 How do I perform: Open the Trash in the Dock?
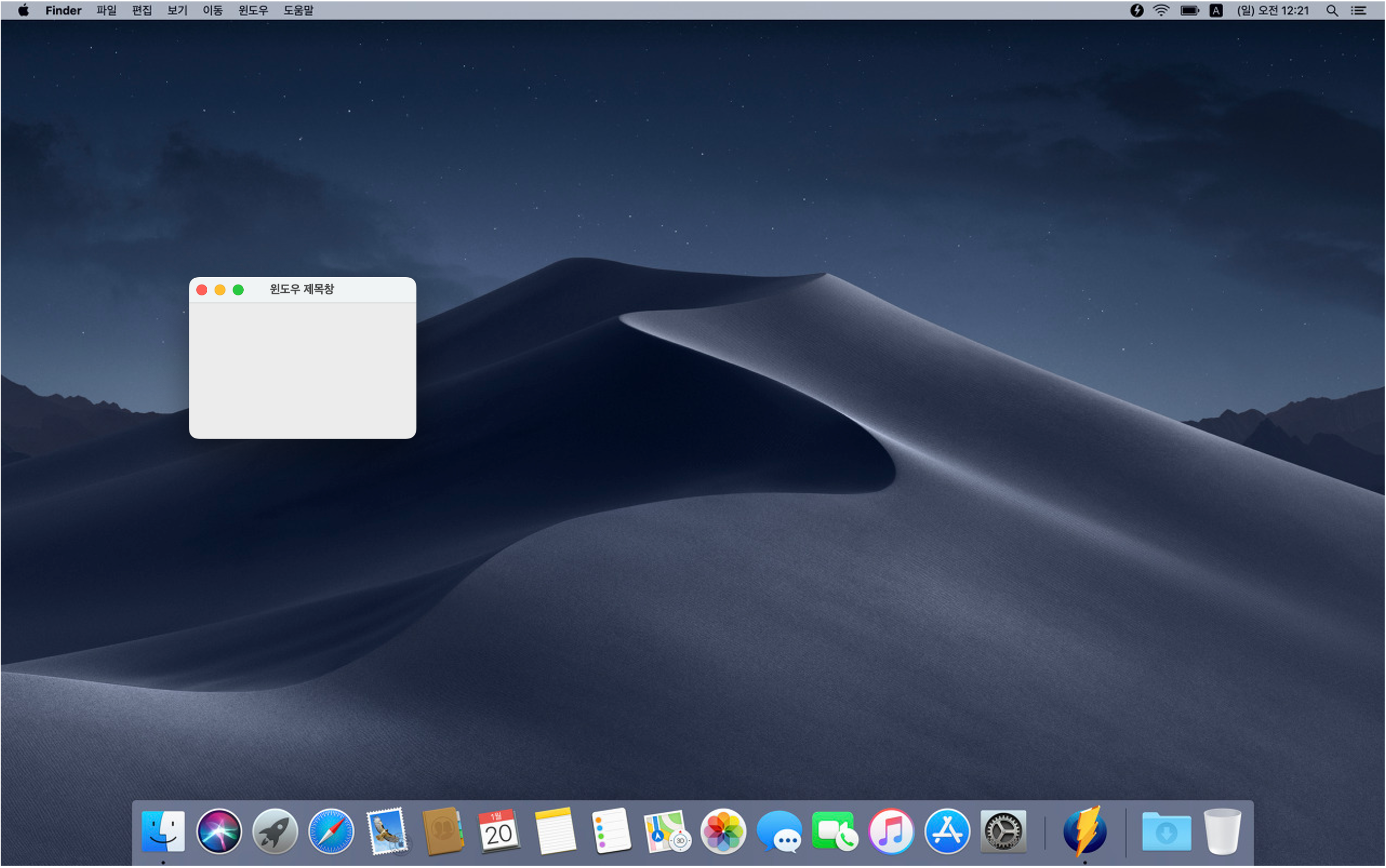click(x=1222, y=832)
